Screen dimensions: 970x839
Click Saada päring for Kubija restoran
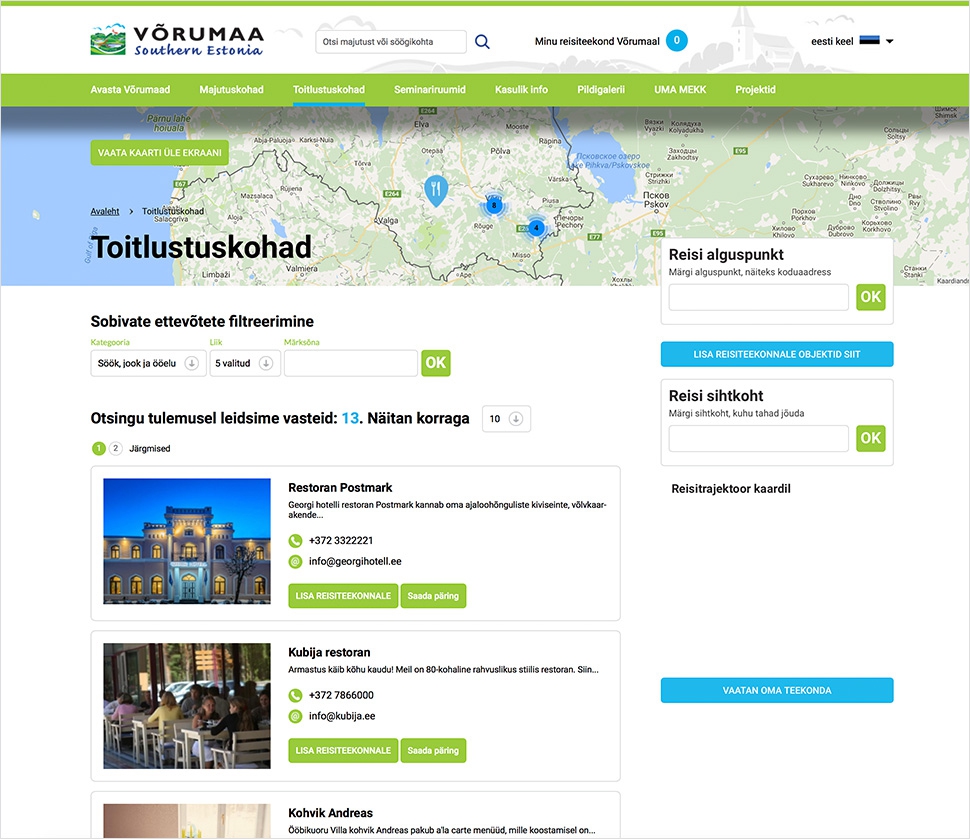click(x=433, y=751)
